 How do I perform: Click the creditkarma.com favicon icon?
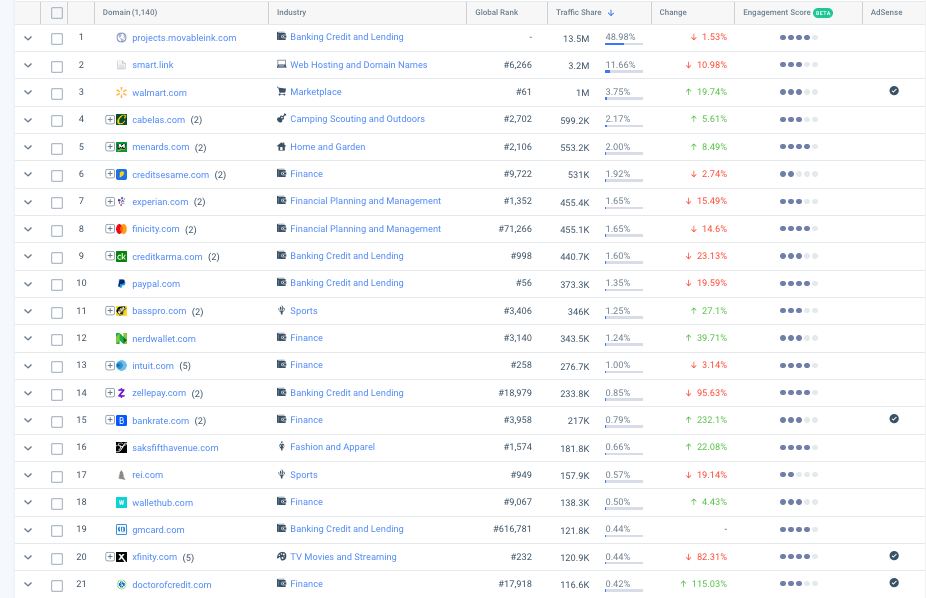121,256
